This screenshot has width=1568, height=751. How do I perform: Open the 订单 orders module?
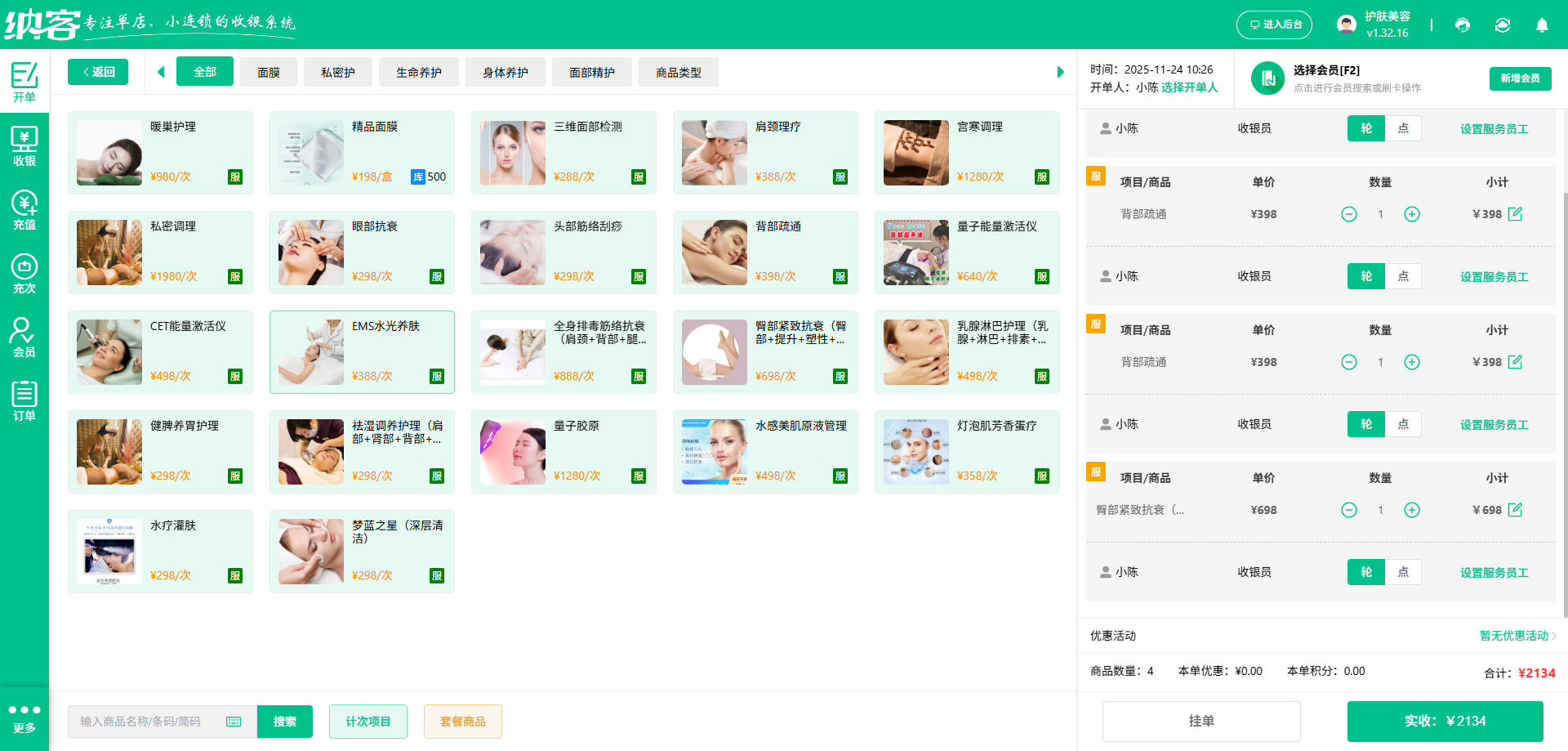[x=24, y=400]
